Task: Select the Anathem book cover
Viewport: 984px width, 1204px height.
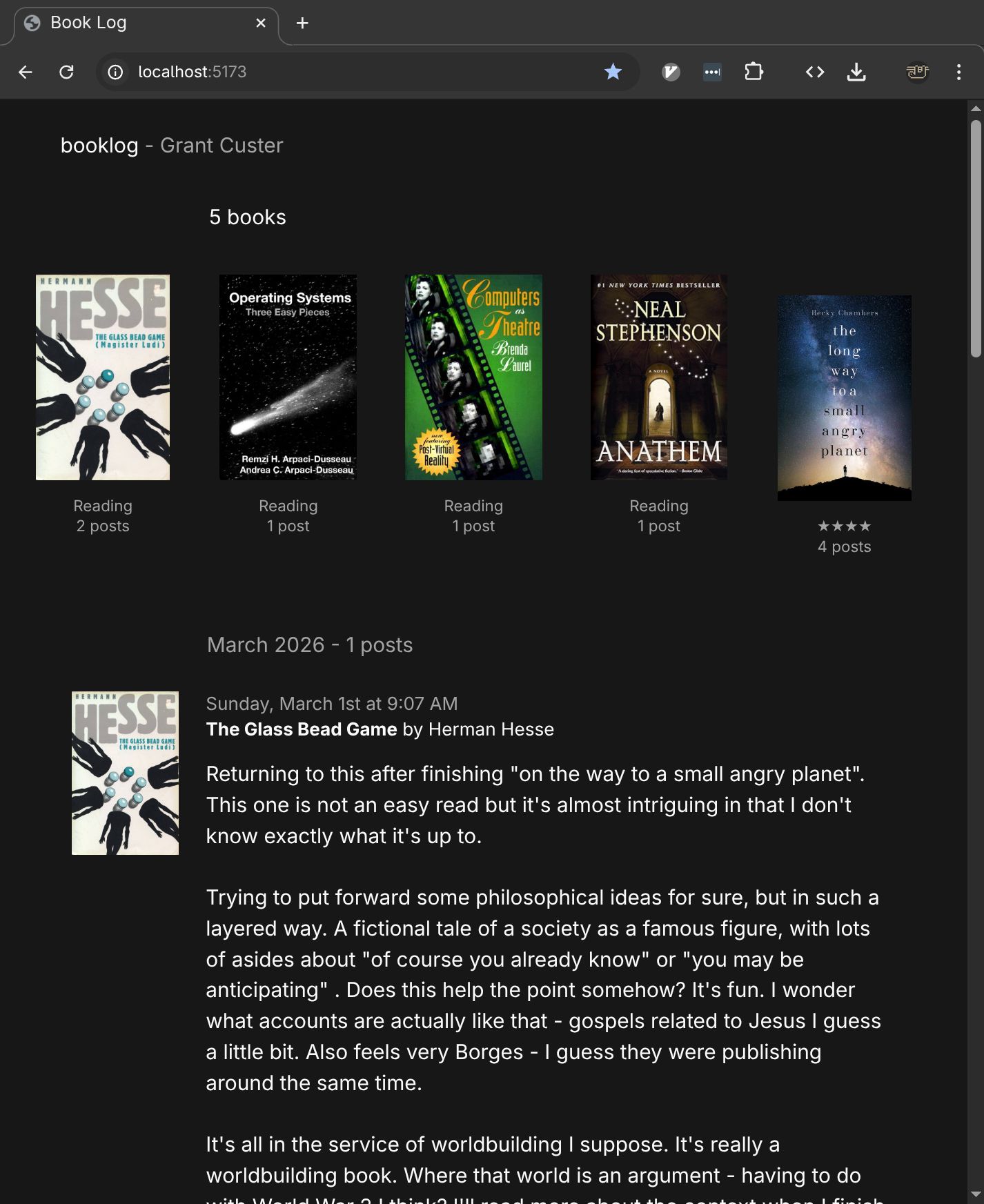Action: point(659,377)
